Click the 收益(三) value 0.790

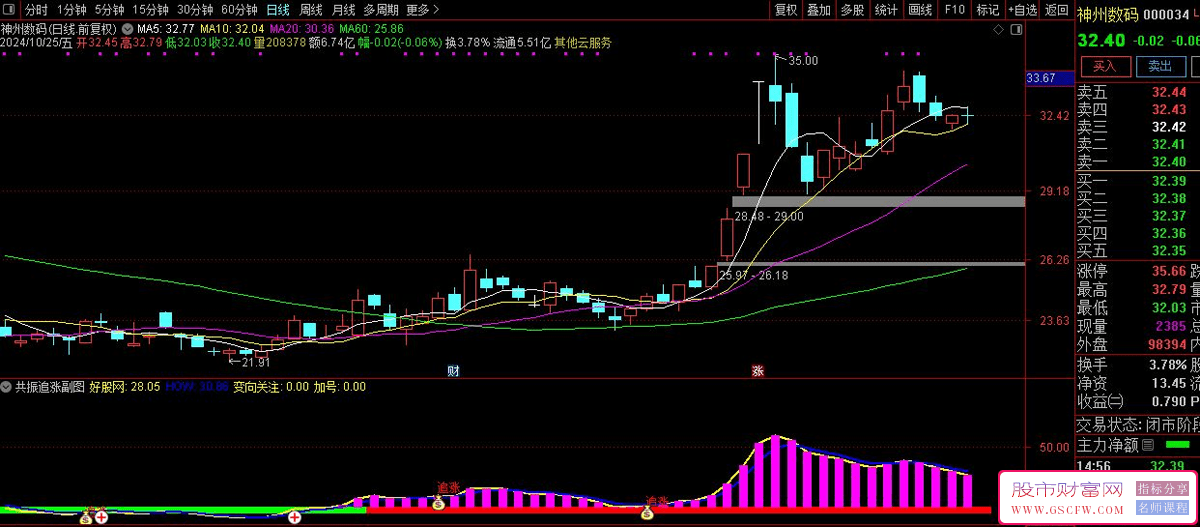1169,401
